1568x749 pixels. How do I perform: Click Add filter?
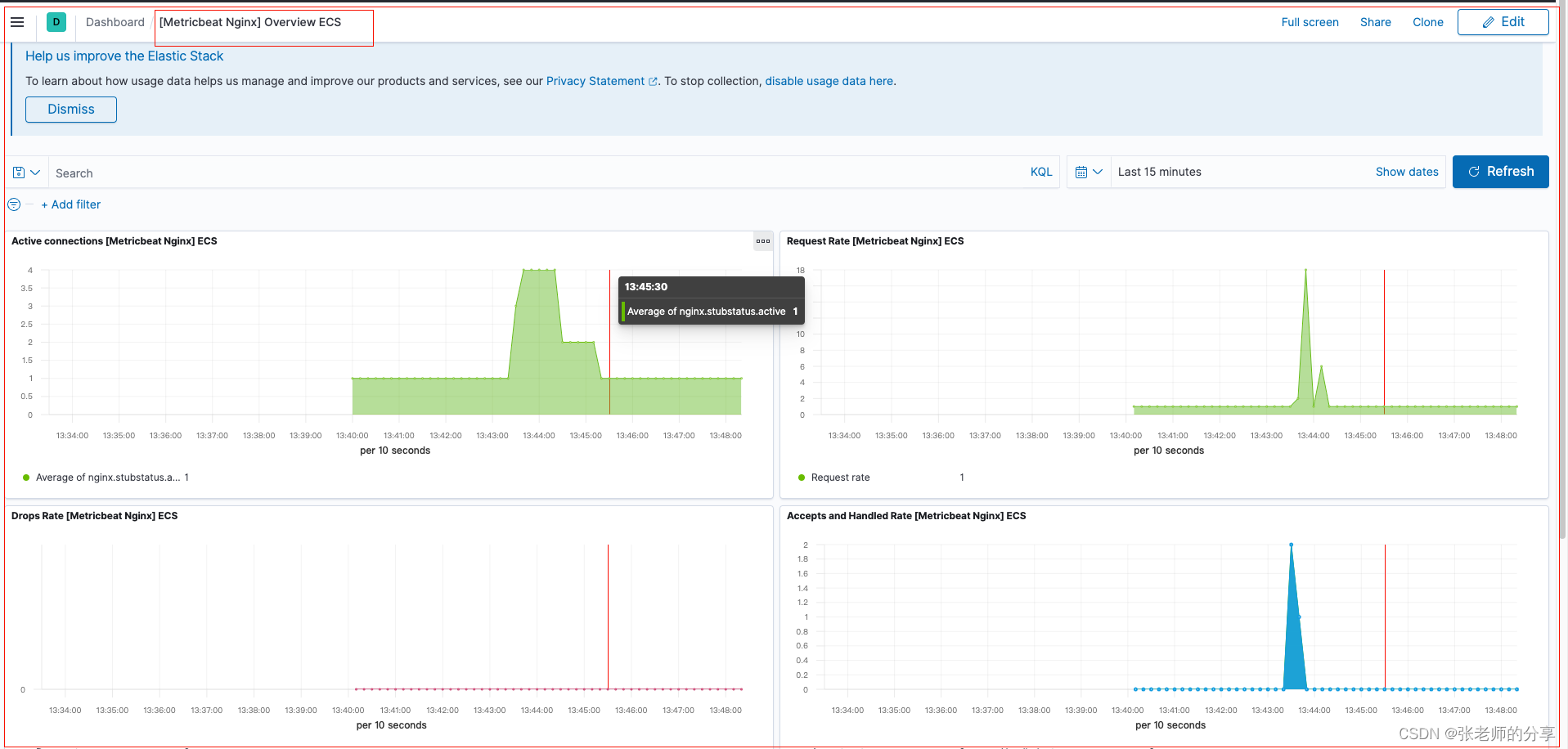[x=71, y=204]
